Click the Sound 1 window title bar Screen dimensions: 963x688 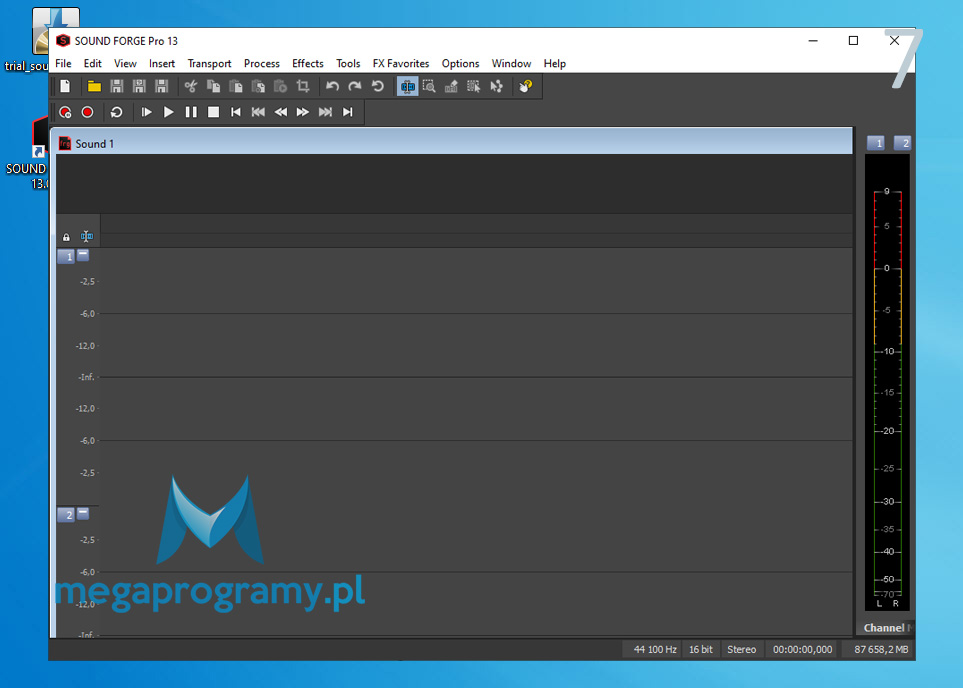point(454,143)
